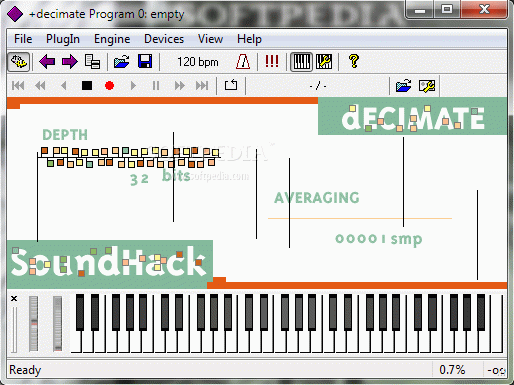The height and width of the screenshot is (385, 514).
Task: Open keyboard configuration wrench icon
Action: coord(324,62)
